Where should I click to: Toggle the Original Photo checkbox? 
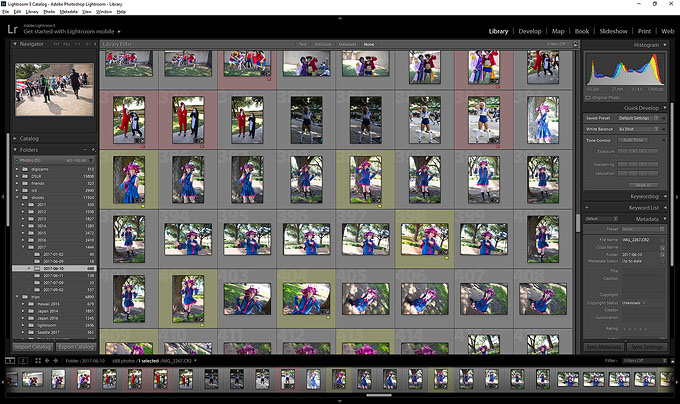pos(590,97)
